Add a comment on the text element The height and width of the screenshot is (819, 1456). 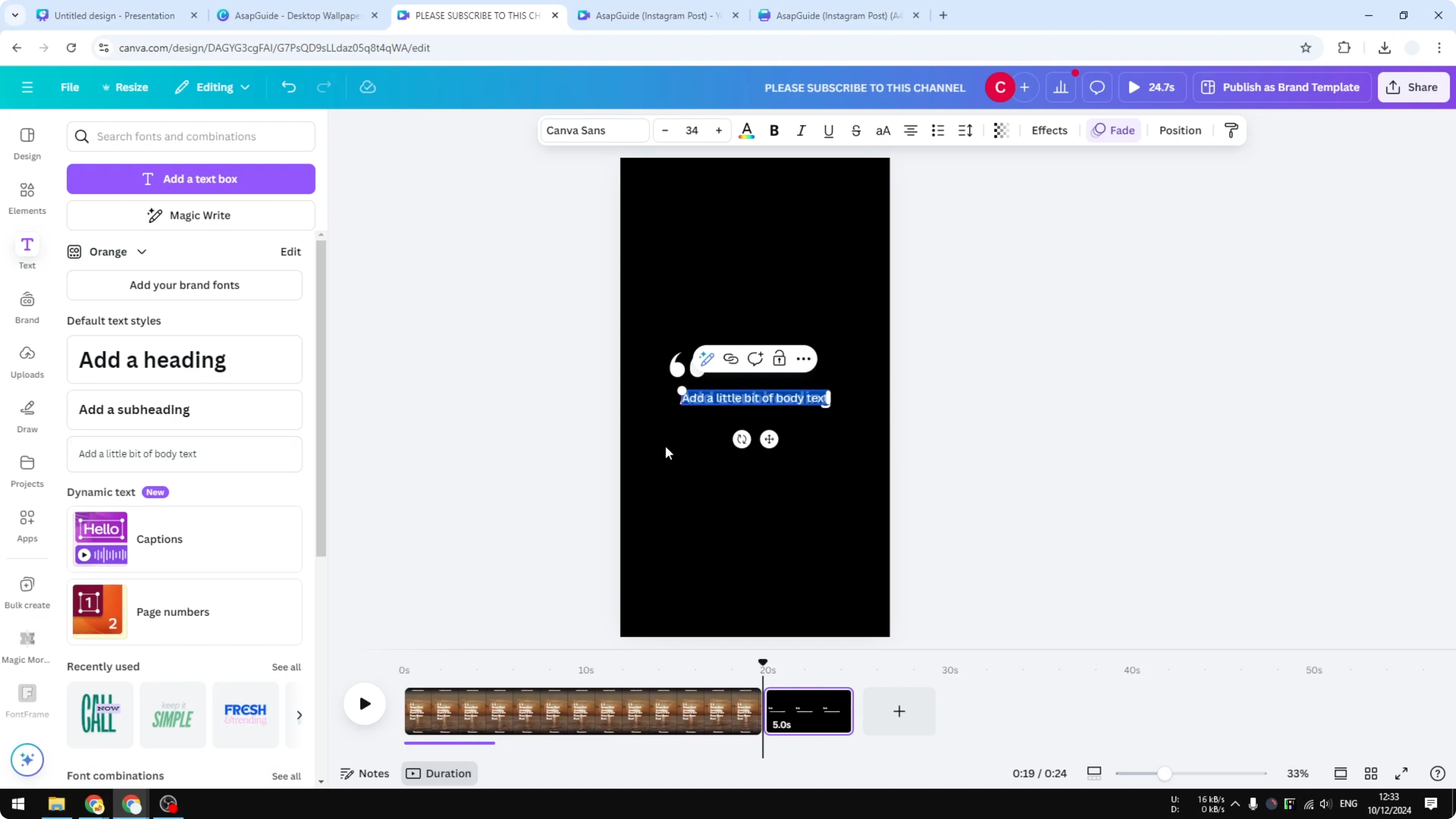756,358
